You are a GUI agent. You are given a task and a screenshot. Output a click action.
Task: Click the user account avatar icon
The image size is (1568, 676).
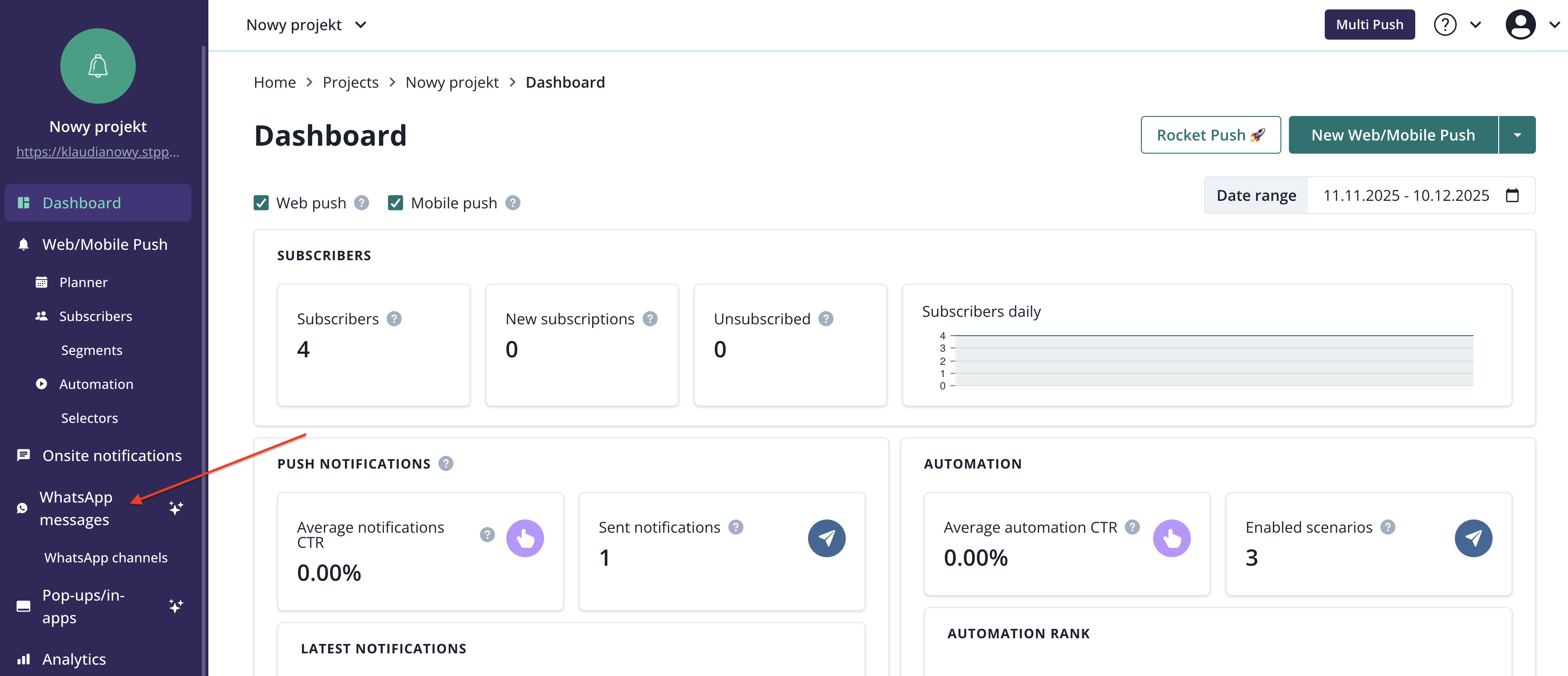point(1520,25)
